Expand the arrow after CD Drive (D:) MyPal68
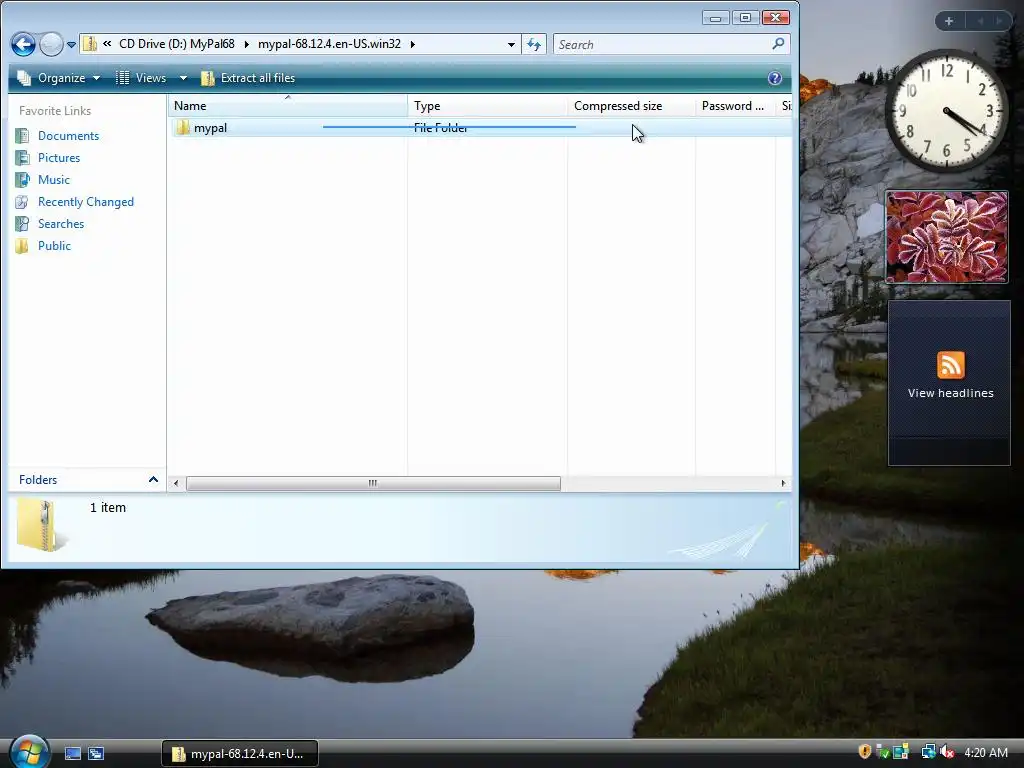The height and width of the screenshot is (768, 1024). click(x=247, y=44)
